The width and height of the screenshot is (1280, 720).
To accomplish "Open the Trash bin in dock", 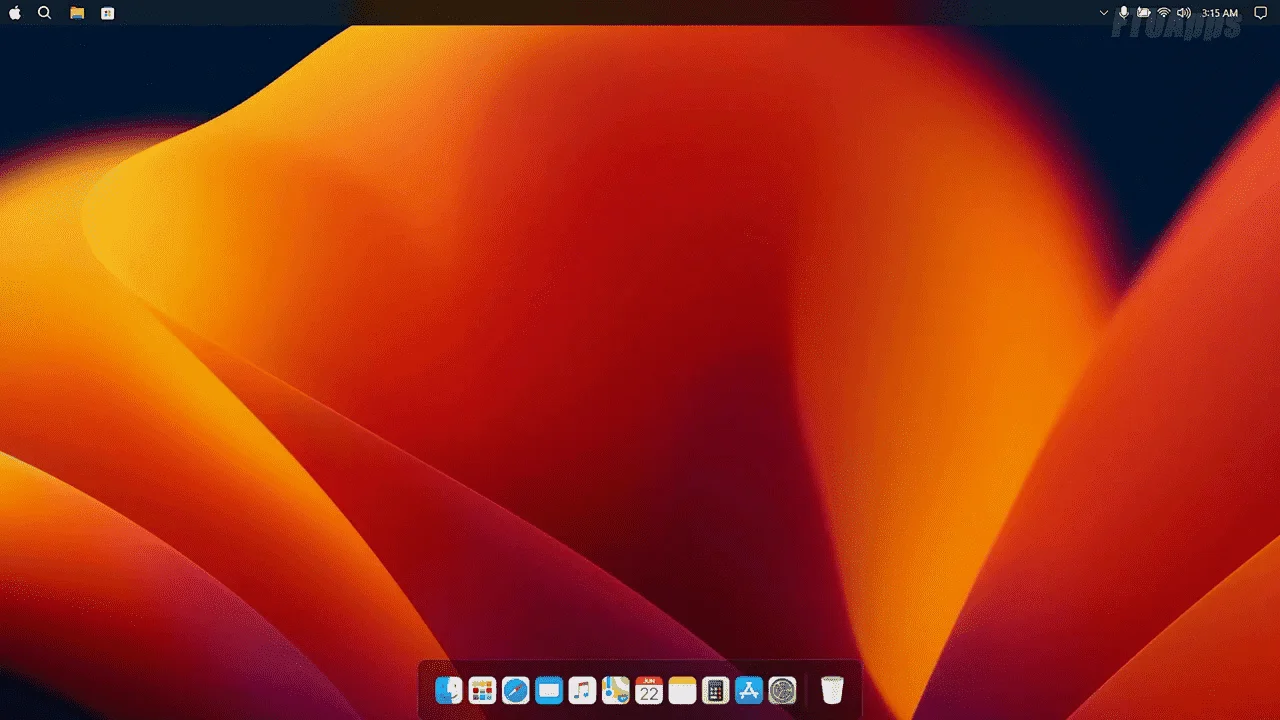I will 832,690.
